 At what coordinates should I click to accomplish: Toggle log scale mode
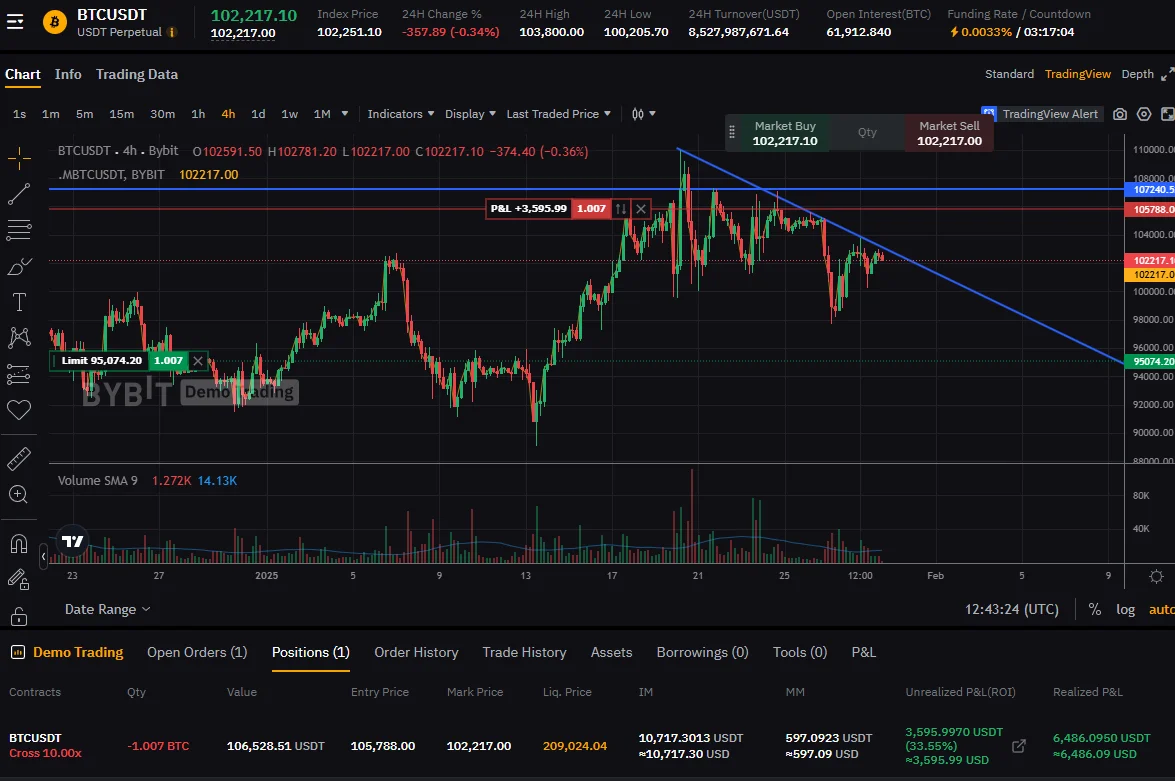(1125, 609)
